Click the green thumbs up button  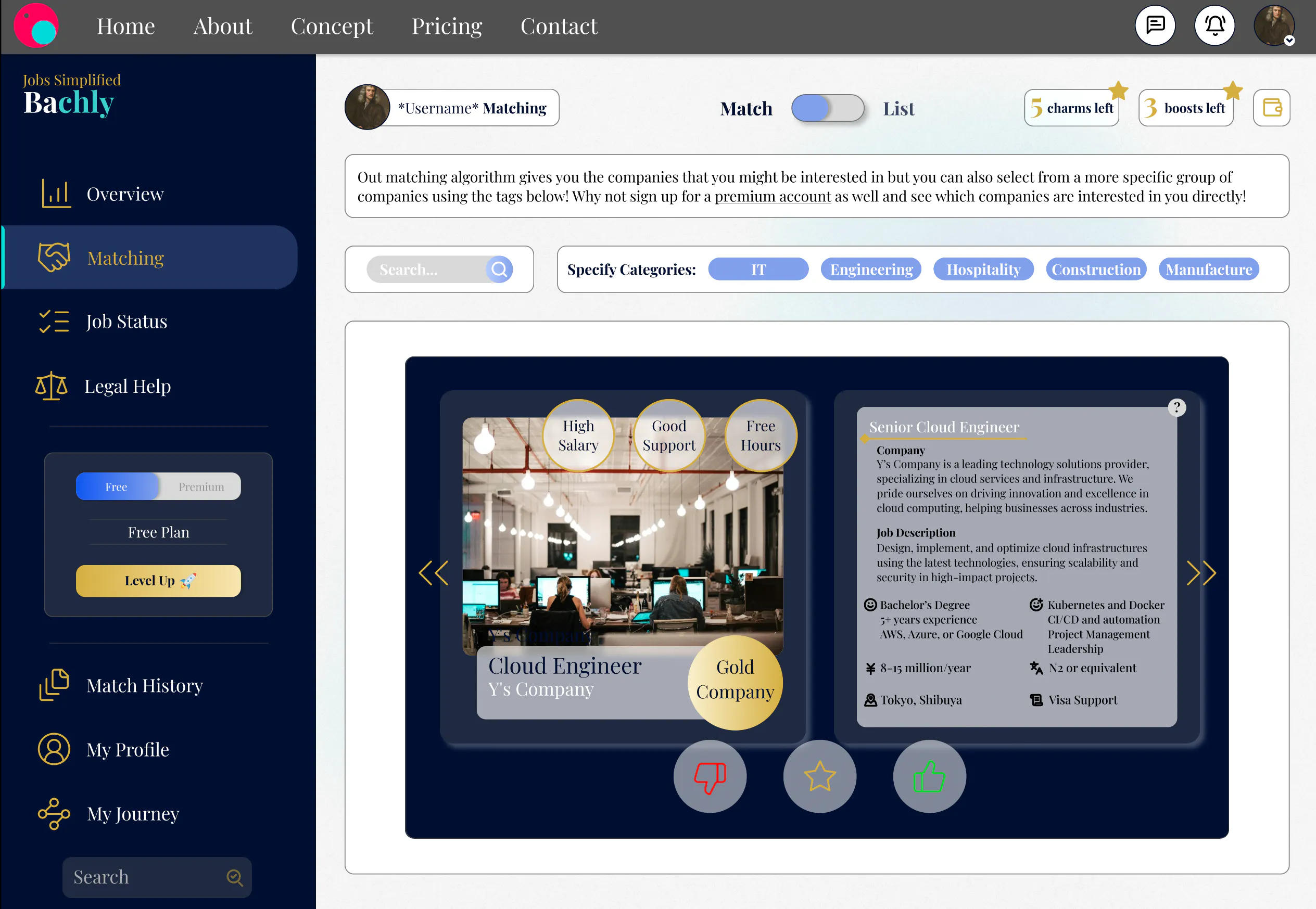point(929,776)
